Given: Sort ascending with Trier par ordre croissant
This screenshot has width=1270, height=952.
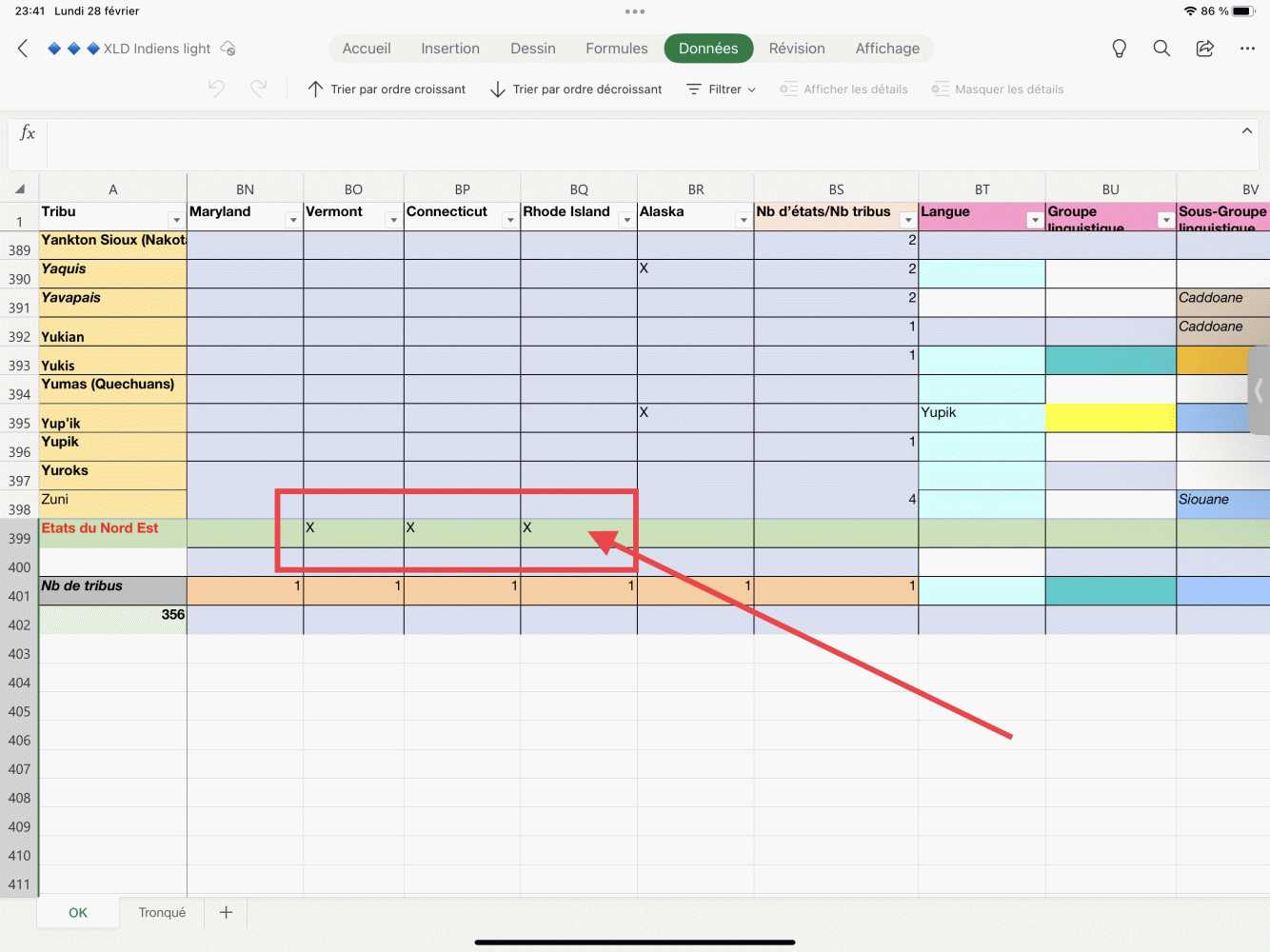Looking at the screenshot, I should (387, 89).
